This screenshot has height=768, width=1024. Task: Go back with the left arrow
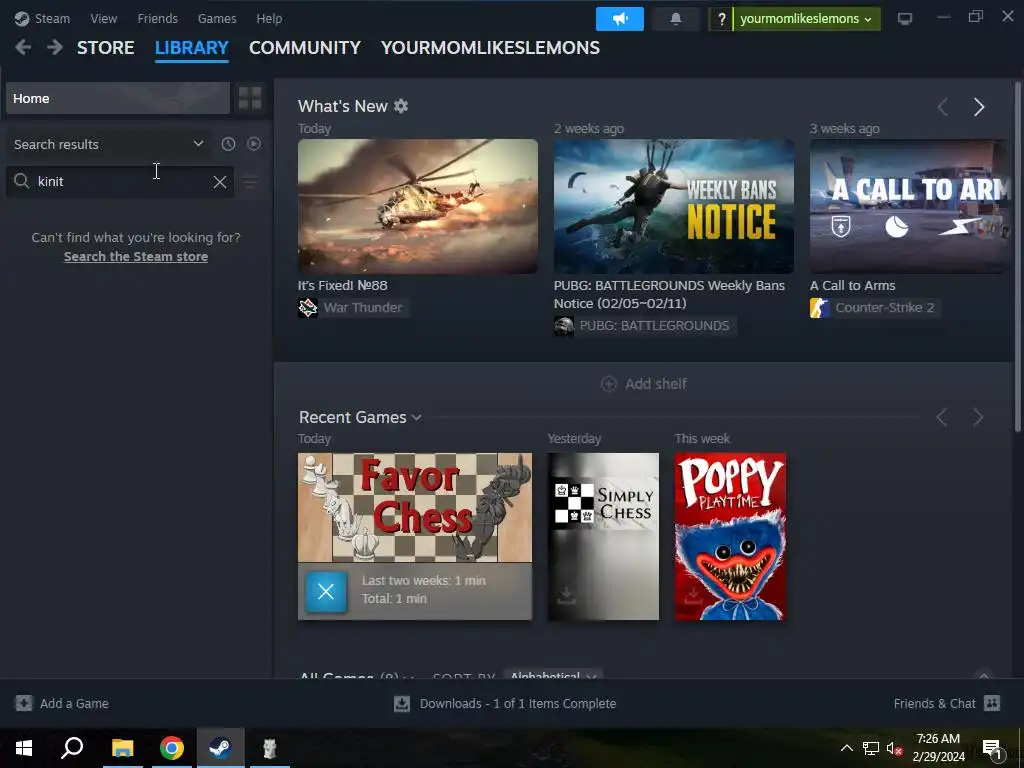point(23,48)
